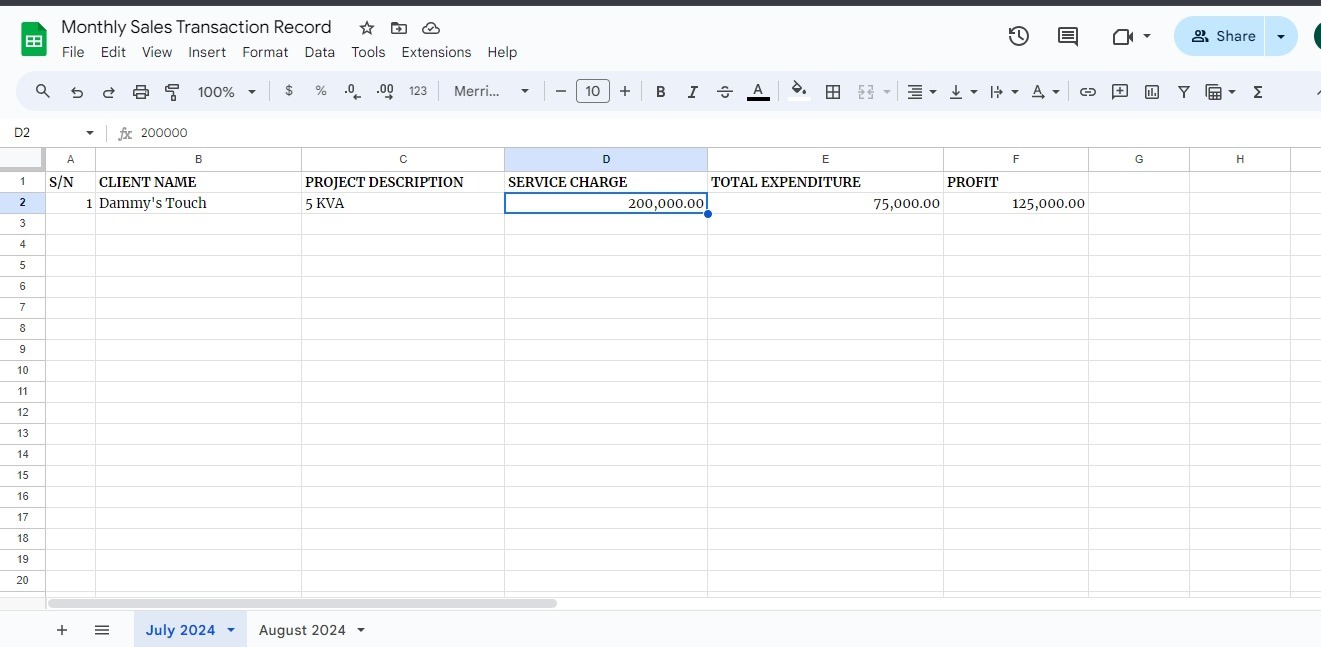Image resolution: width=1321 pixels, height=647 pixels.
Task: Expand the font family dropdown
Action: [x=491, y=92]
